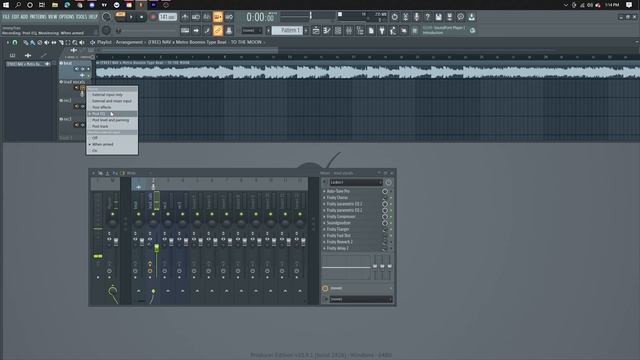Open the PATTERNS menu
640x360 pixels.
(38, 17)
